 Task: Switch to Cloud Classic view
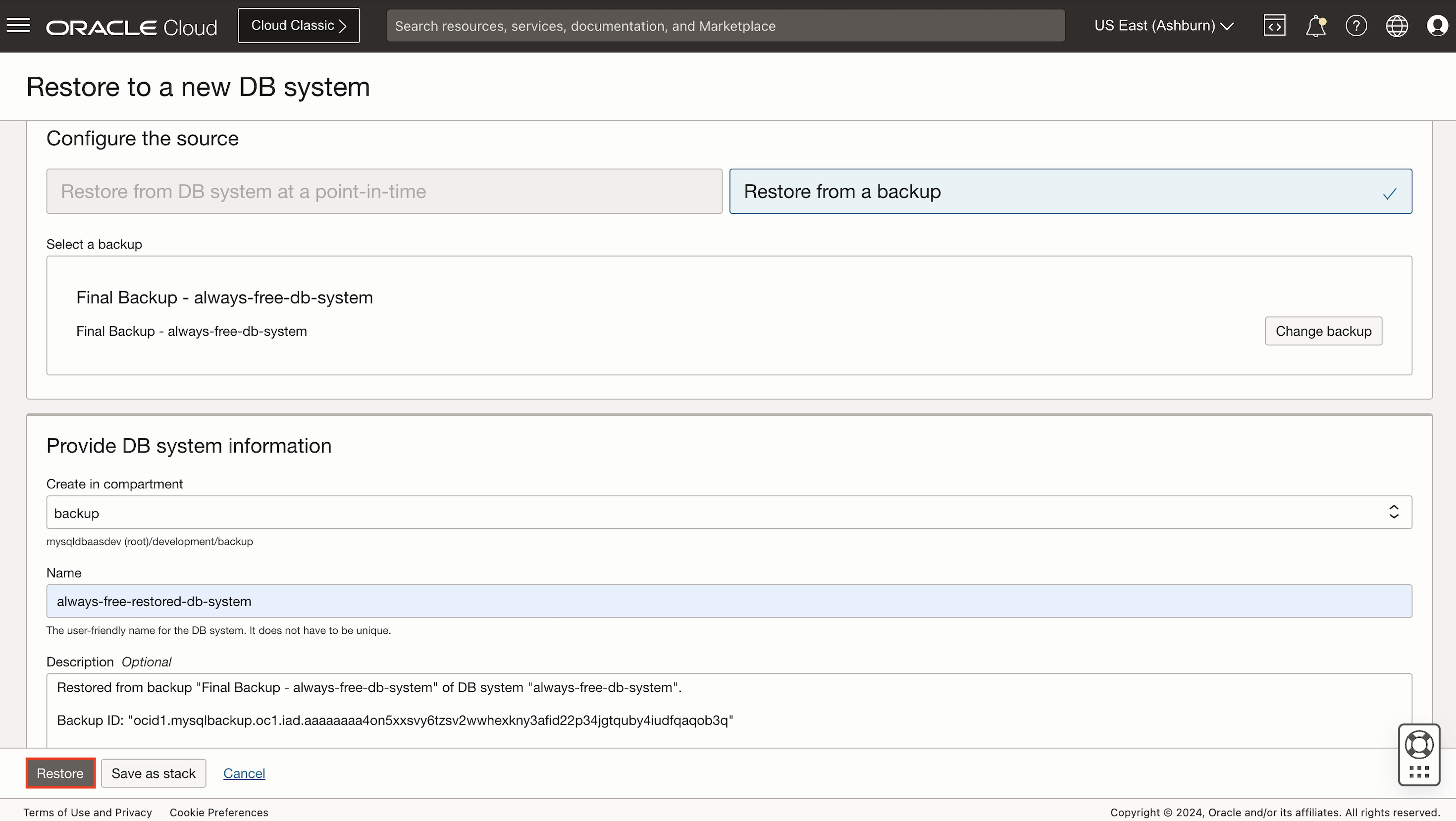point(299,25)
